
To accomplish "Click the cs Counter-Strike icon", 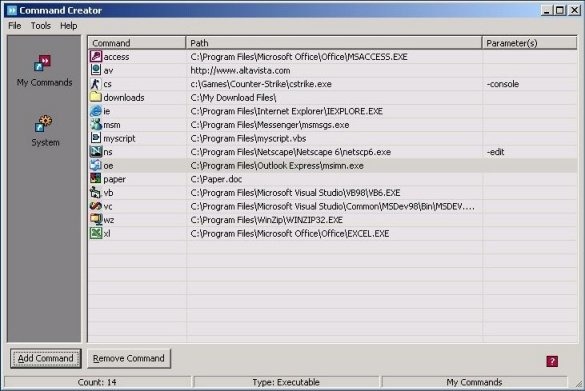I will (x=96, y=84).
